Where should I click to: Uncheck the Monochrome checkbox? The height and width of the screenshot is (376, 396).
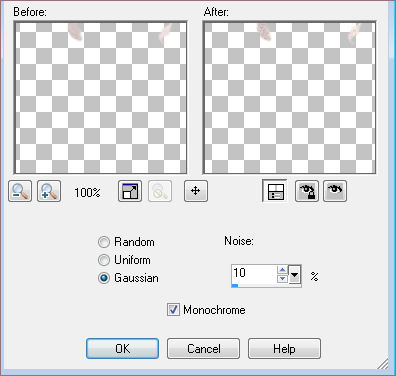tap(173, 310)
